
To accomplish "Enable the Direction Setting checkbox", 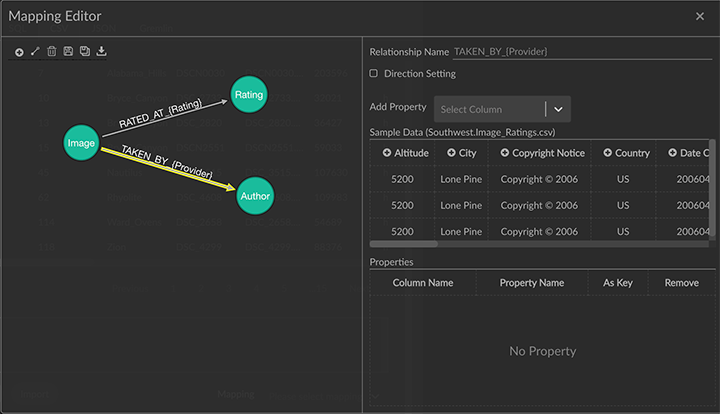I will point(374,74).
